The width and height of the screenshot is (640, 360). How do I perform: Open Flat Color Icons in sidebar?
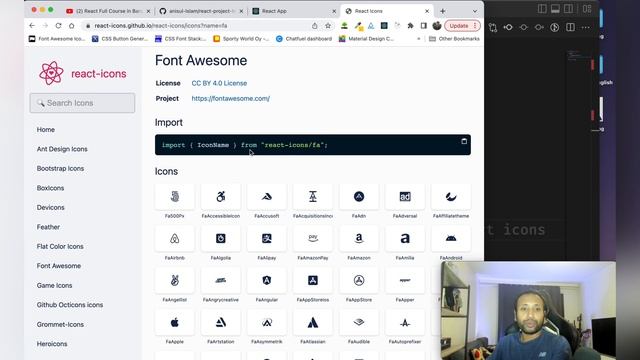click(x=60, y=247)
